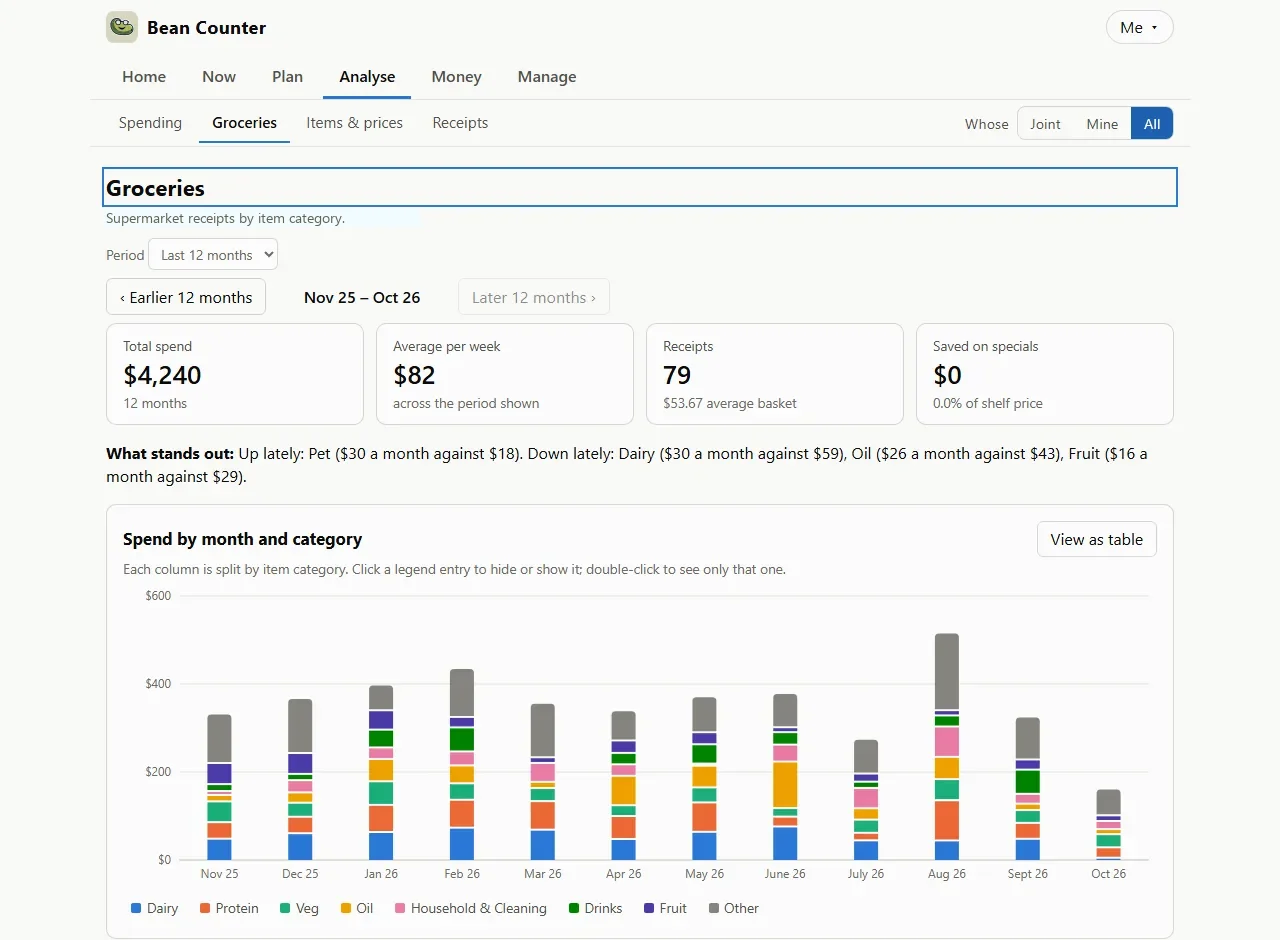Go to Earlier 12 months
The width and height of the screenshot is (1280, 940).
click(186, 297)
